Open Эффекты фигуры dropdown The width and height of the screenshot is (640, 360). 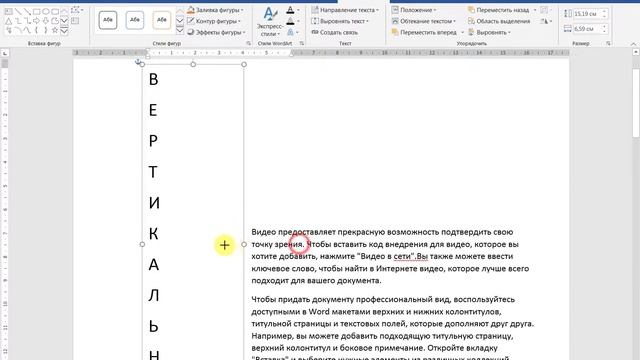[x=216, y=32]
